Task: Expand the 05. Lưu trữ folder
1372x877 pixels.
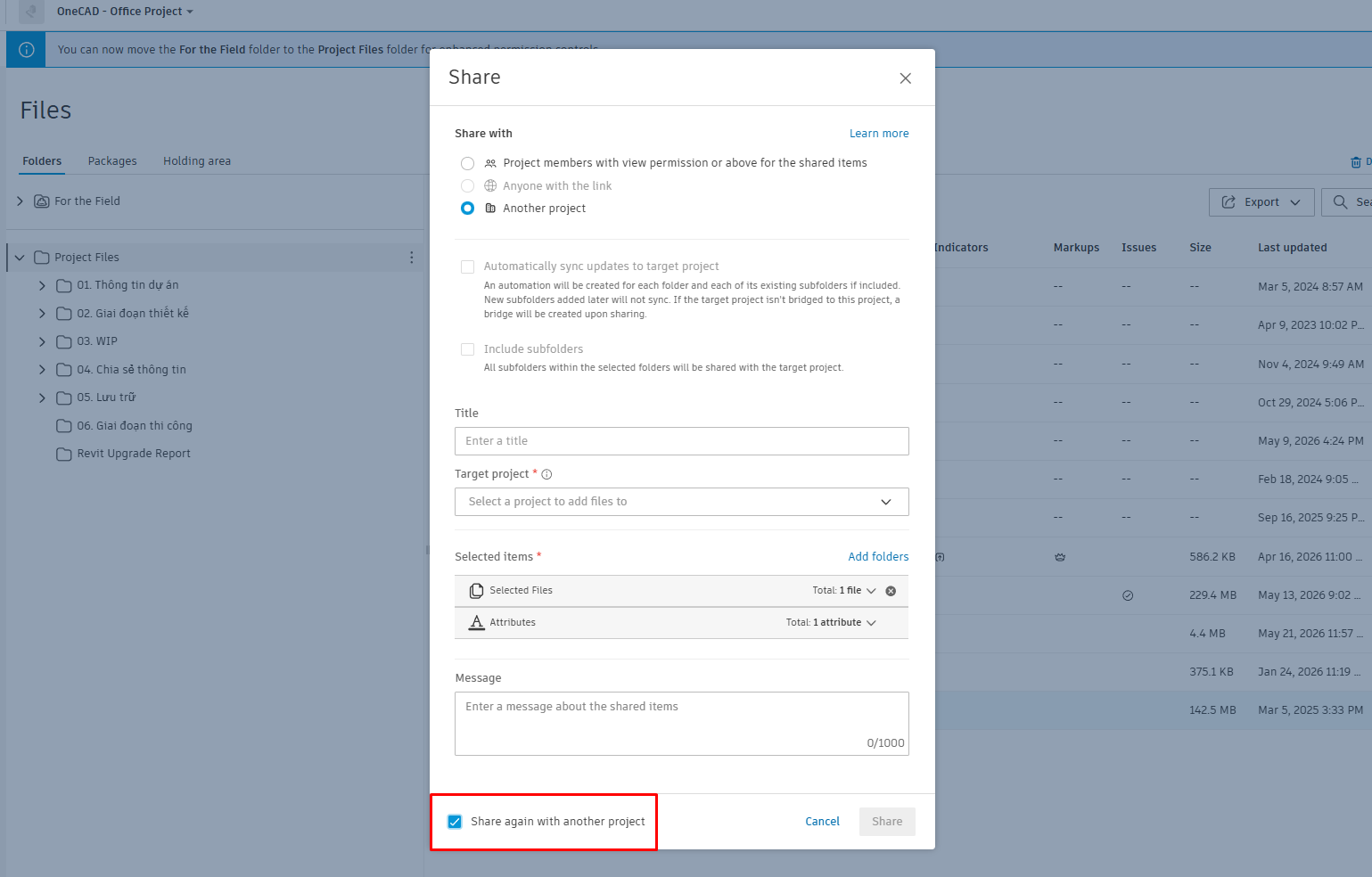Action: [x=42, y=398]
